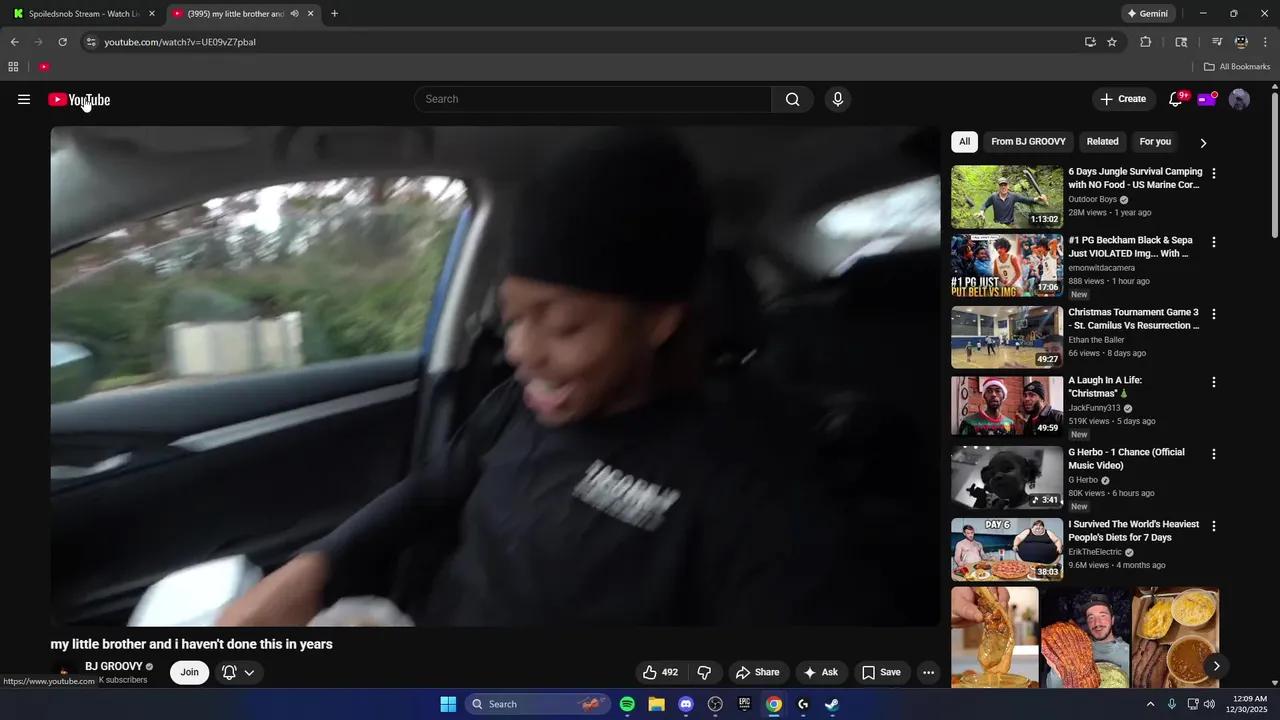The height and width of the screenshot is (720, 1280).
Task: Save the video to a playlist
Action: [882, 672]
